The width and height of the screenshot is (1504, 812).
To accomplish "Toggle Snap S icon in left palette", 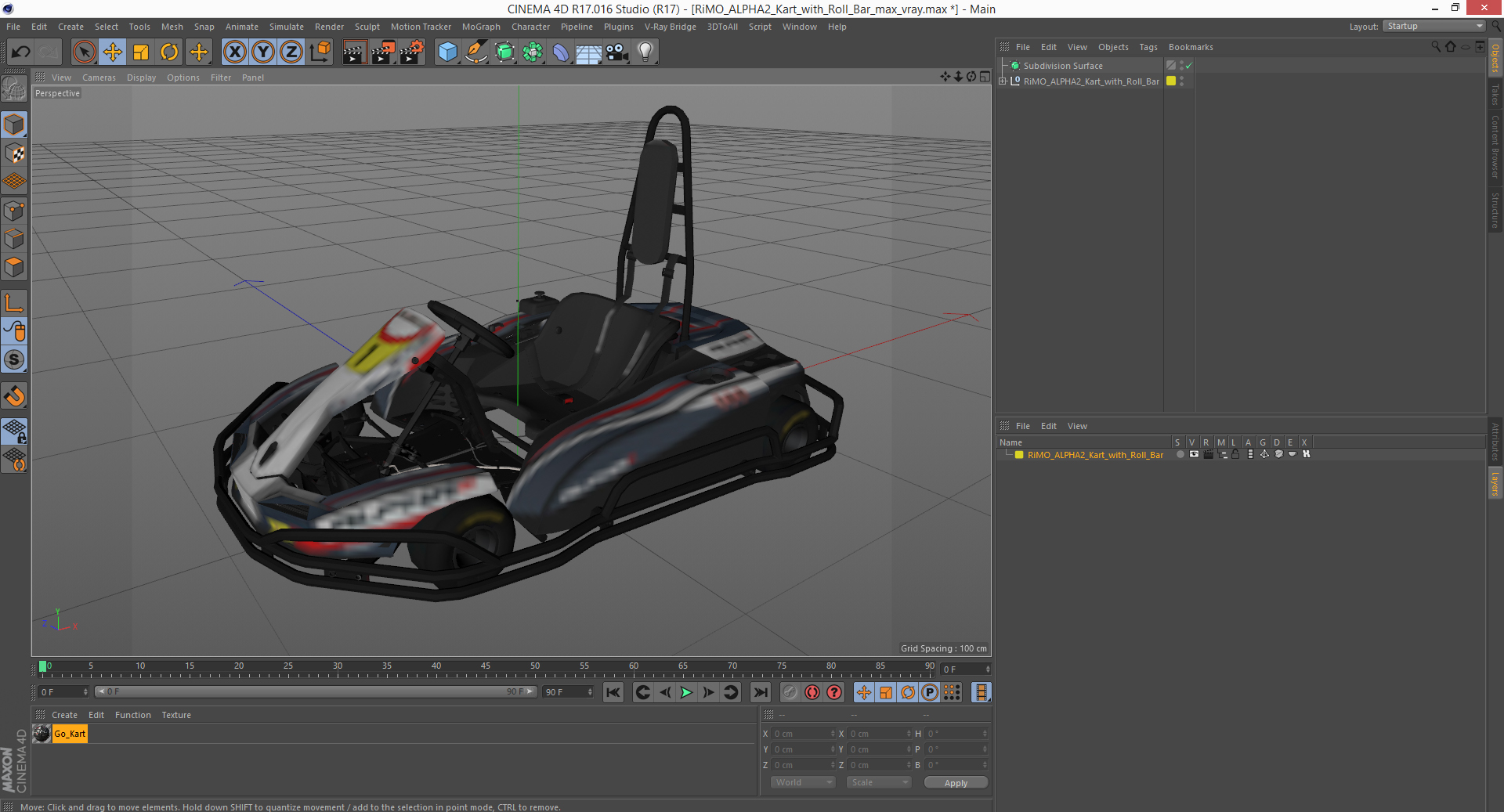I will [14, 359].
